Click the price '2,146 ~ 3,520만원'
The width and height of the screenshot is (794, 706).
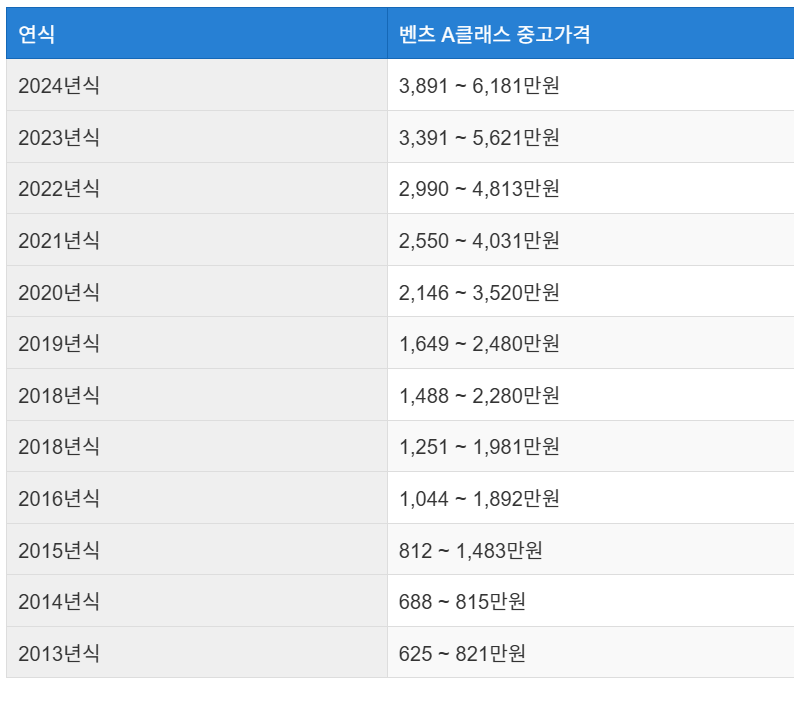click(479, 292)
